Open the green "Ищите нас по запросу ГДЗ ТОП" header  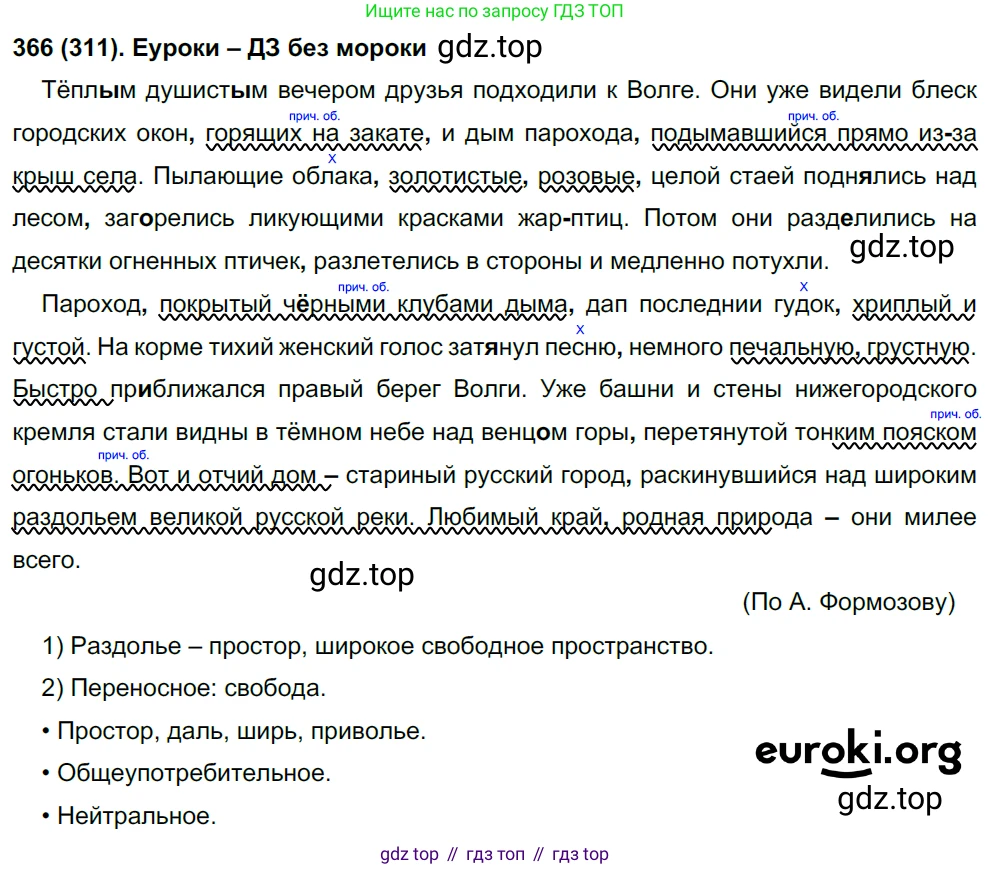tap(497, 12)
